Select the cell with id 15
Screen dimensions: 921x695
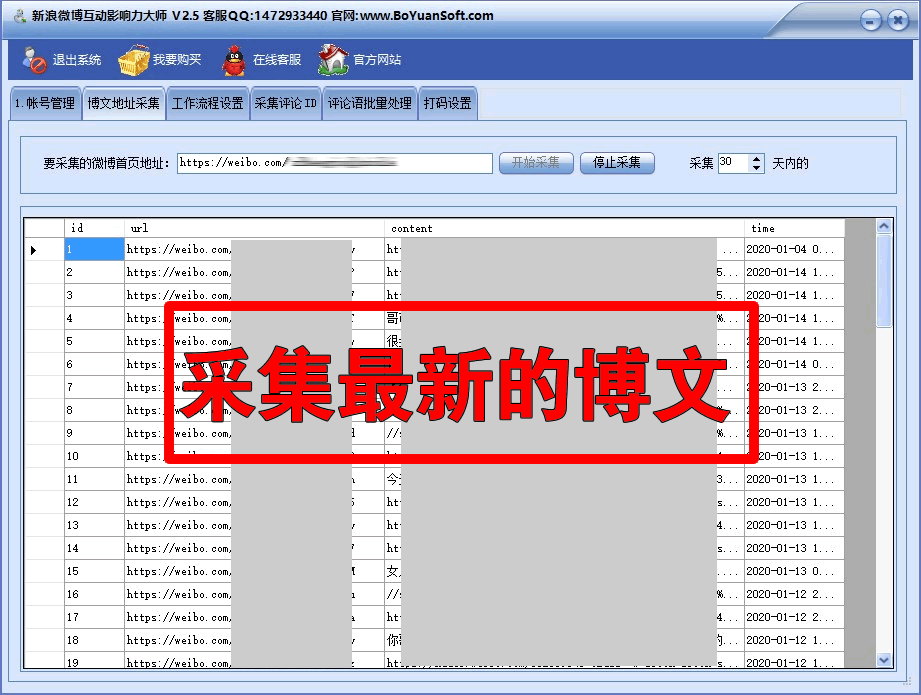94,571
